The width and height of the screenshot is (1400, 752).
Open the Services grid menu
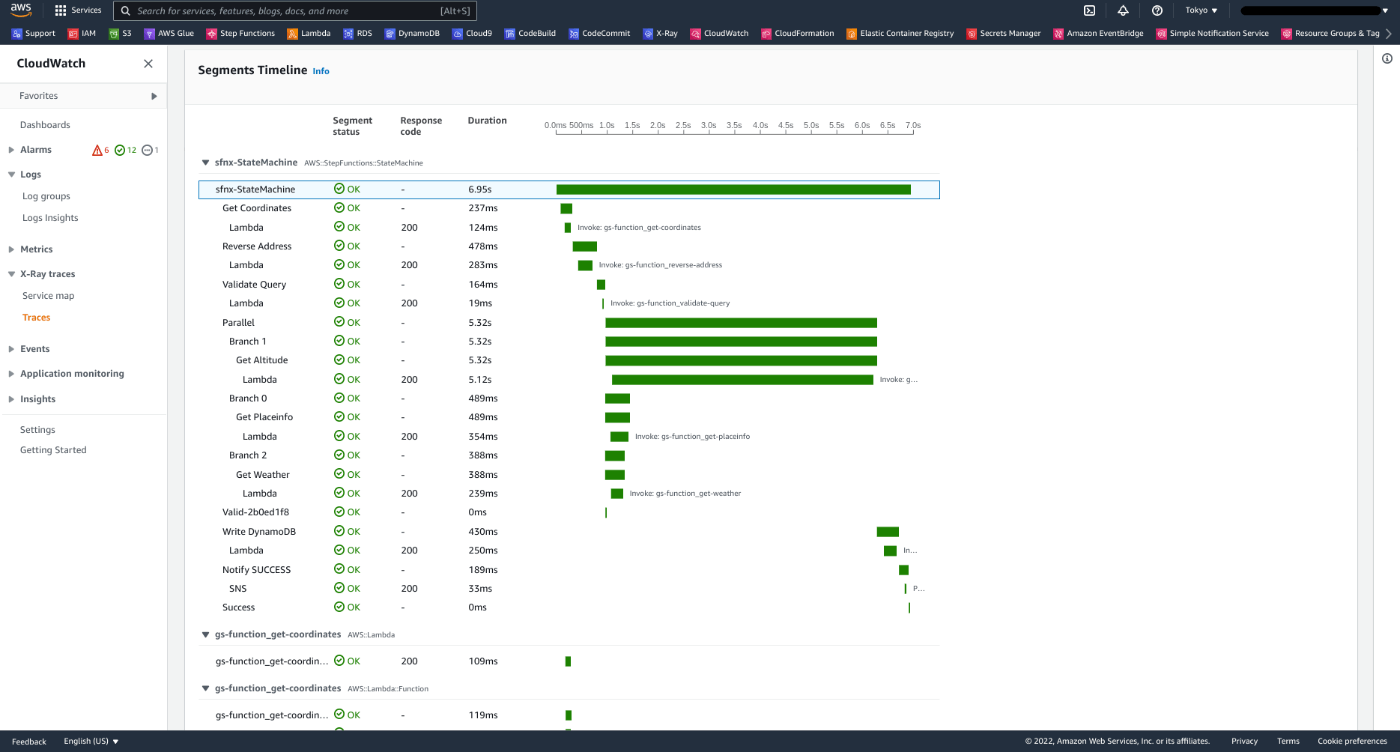tap(78, 10)
